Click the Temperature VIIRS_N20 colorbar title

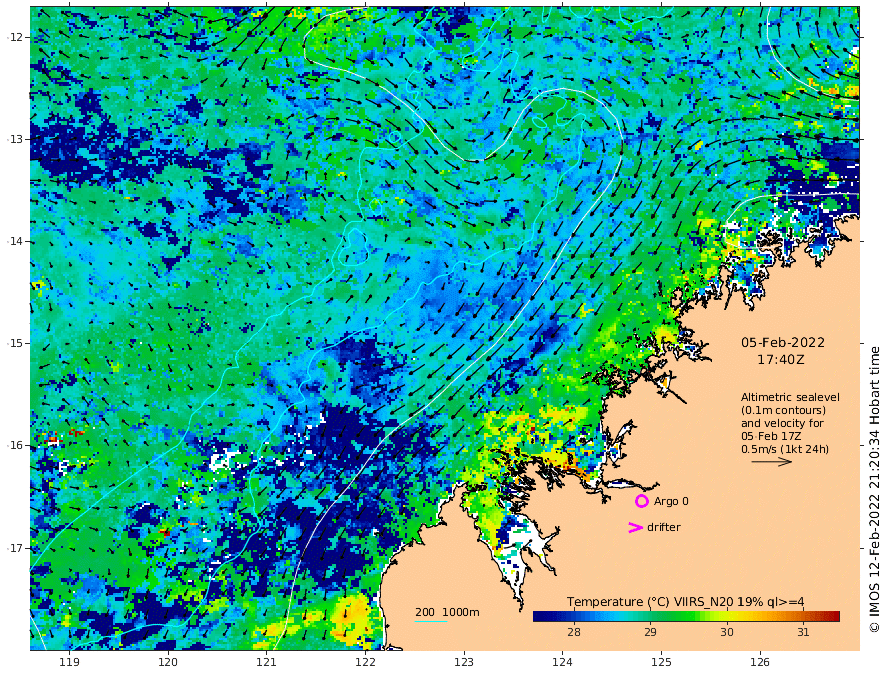[x=685, y=602]
